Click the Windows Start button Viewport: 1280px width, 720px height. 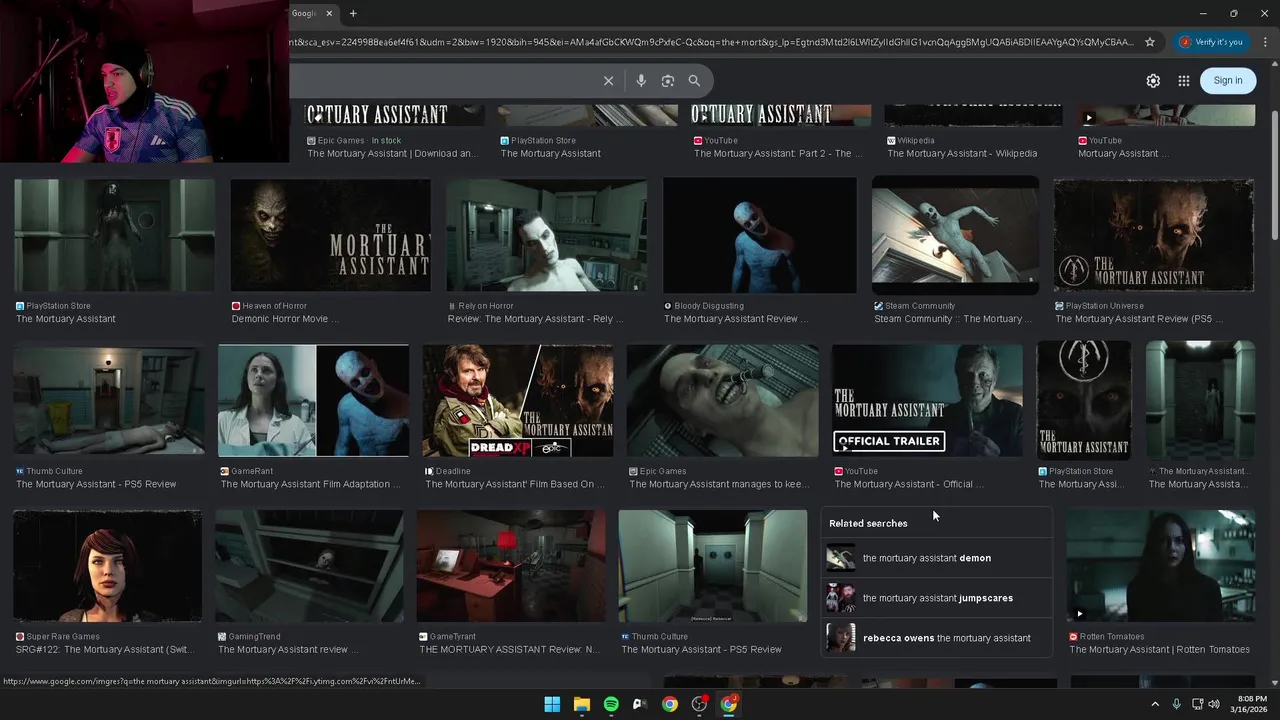pos(552,704)
